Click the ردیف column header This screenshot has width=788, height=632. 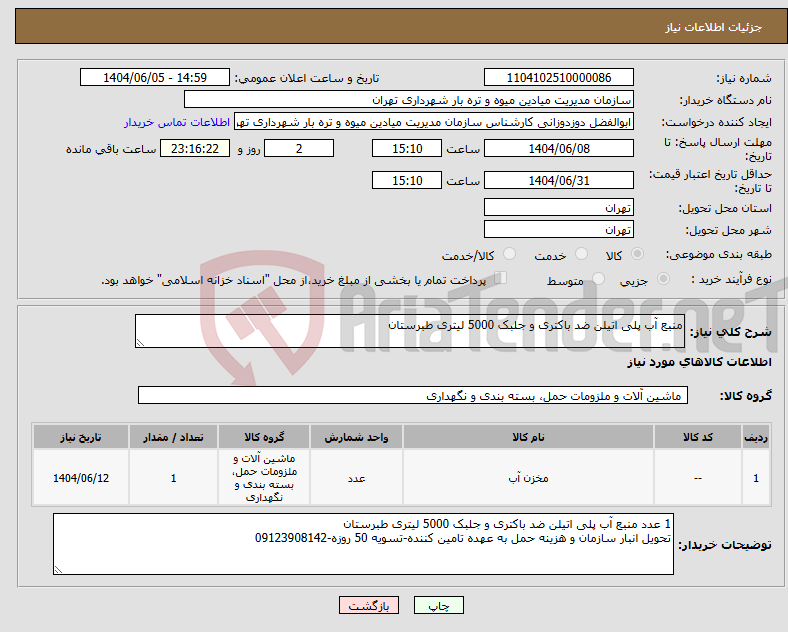[756, 437]
